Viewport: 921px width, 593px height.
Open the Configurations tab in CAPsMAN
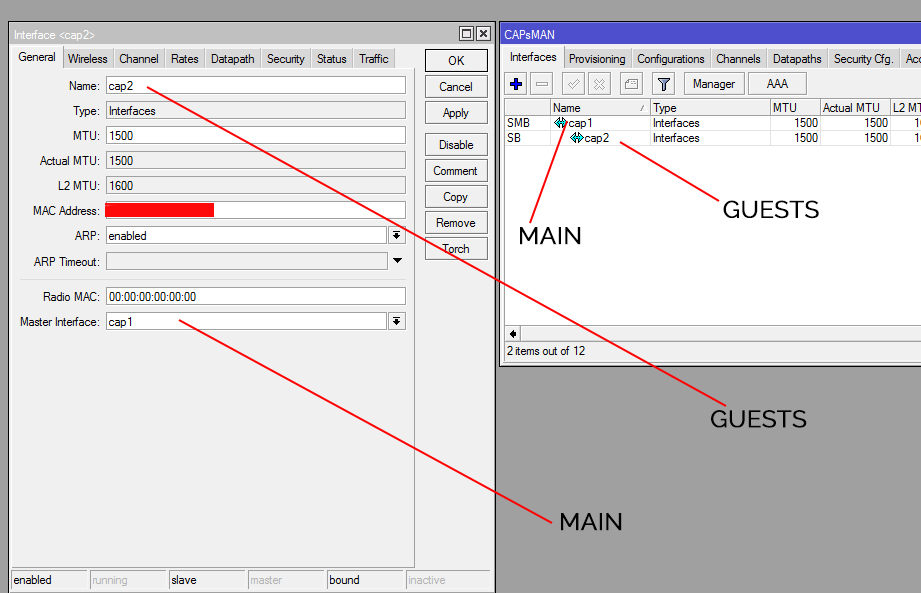click(x=670, y=59)
